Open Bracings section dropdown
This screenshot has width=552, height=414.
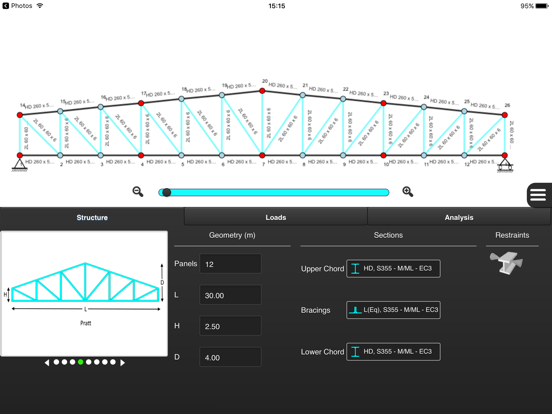(x=393, y=310)
